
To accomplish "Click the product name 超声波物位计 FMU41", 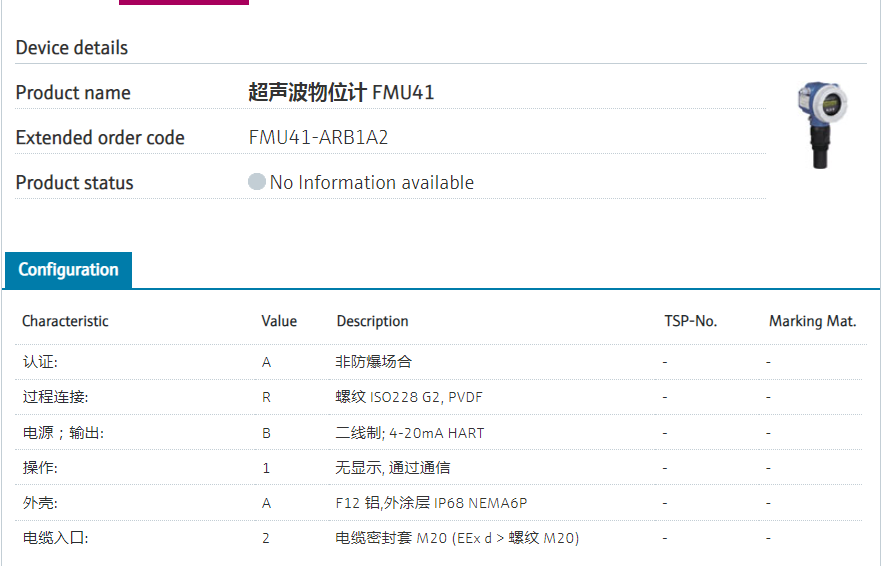I will point(341,93).
